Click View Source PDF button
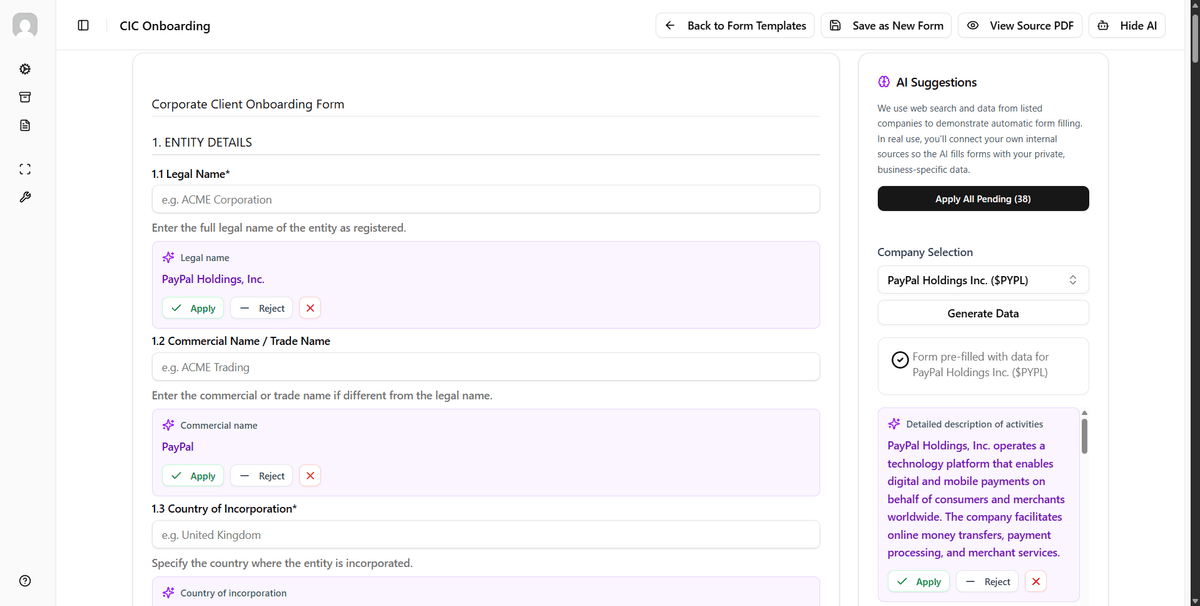The height and width of the screenshot is (606, 1200). click(1020, 26)
